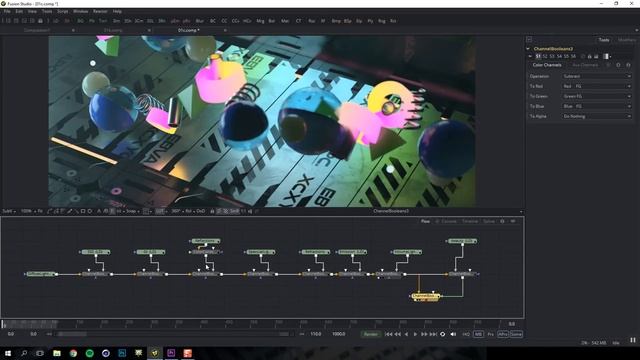Open the Operation dropdown
The image size is (640, 360).
tap(596, 76)
